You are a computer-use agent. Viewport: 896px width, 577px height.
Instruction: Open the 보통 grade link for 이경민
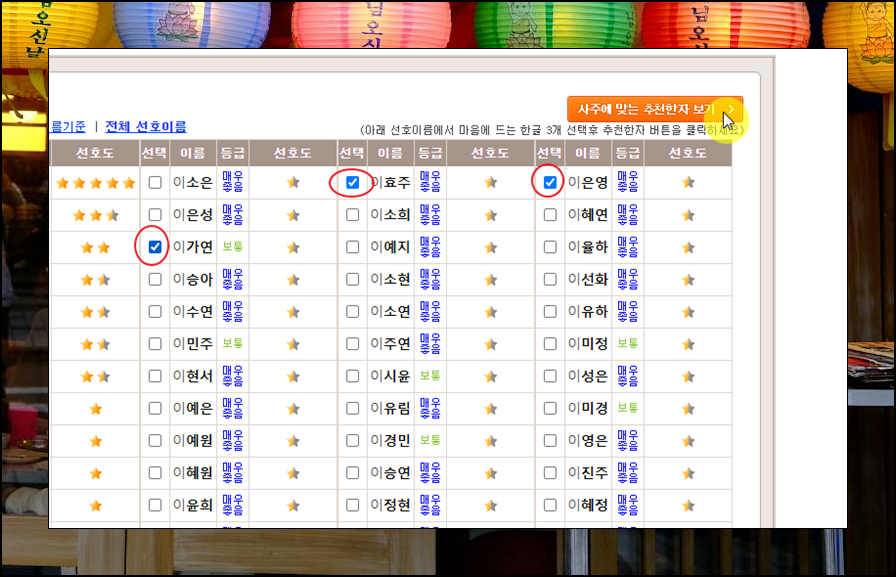tap(430, 440)
